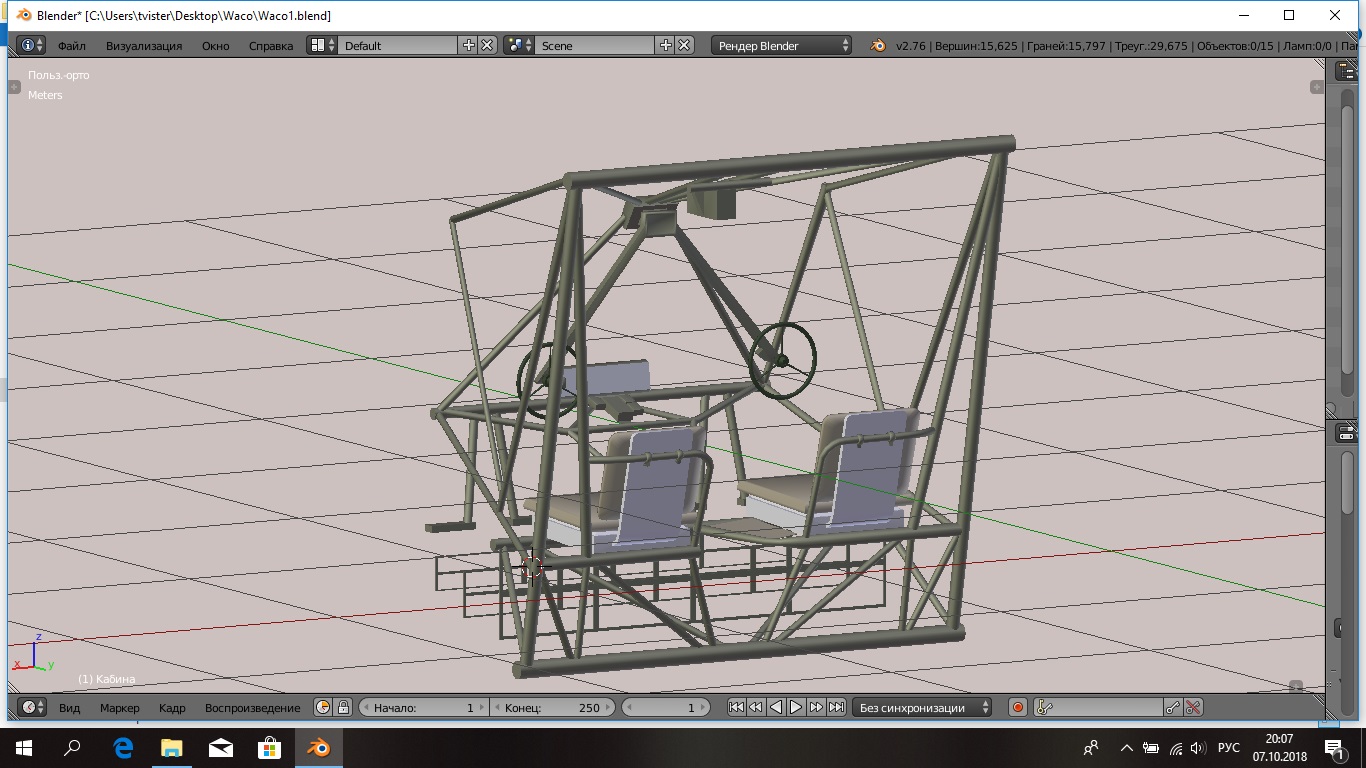Toggle the timeline range lock icon
Image resolution: width=1366 pixels, height=768 pixels.
click(343, 707)
